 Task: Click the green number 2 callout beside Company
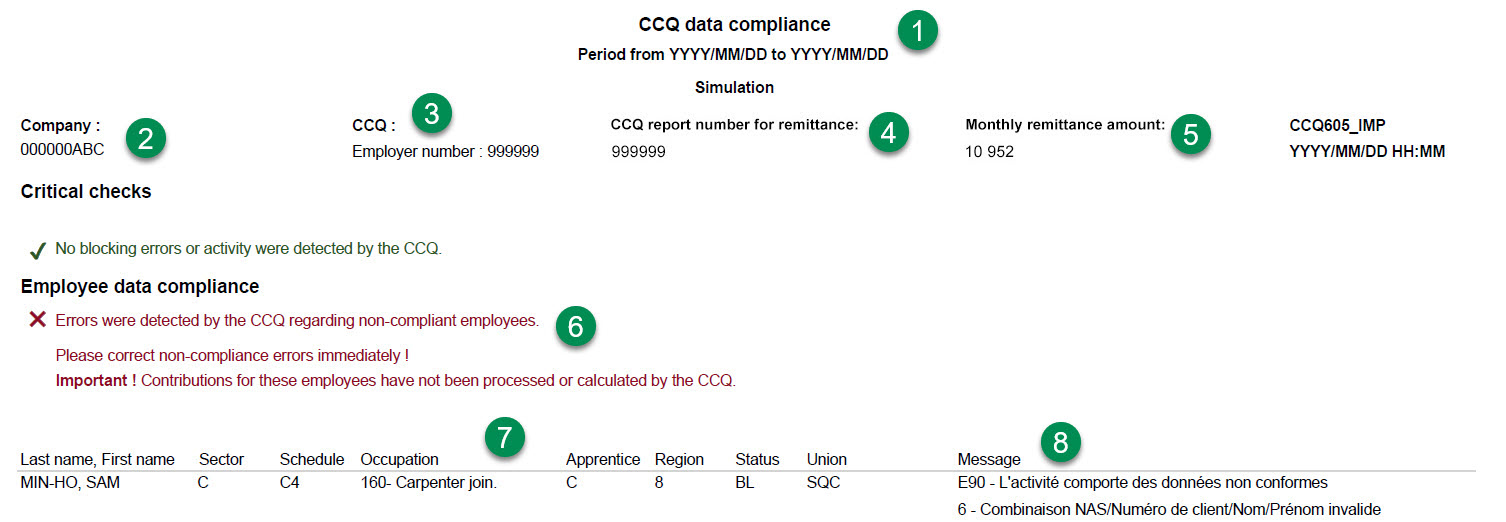tap(145, 139)
